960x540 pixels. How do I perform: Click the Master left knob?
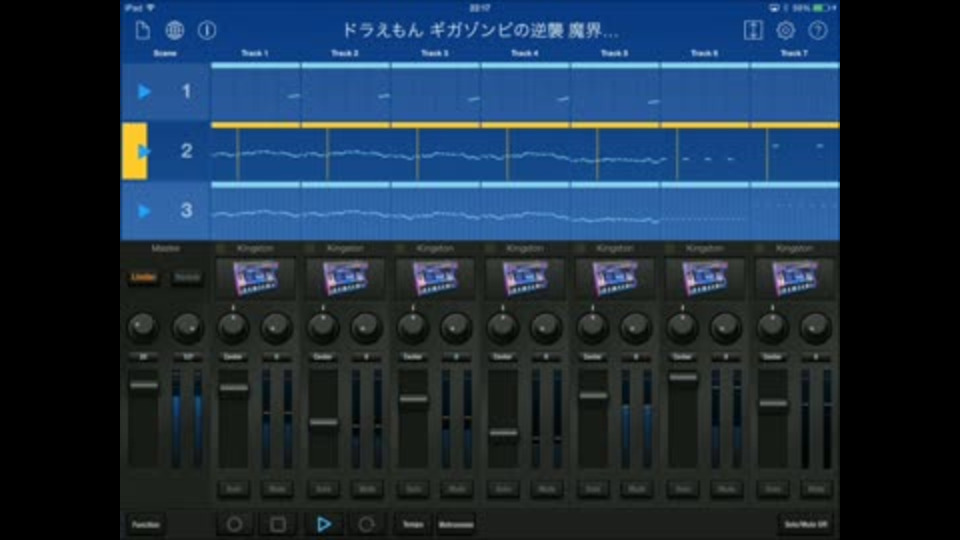(143, 328)
